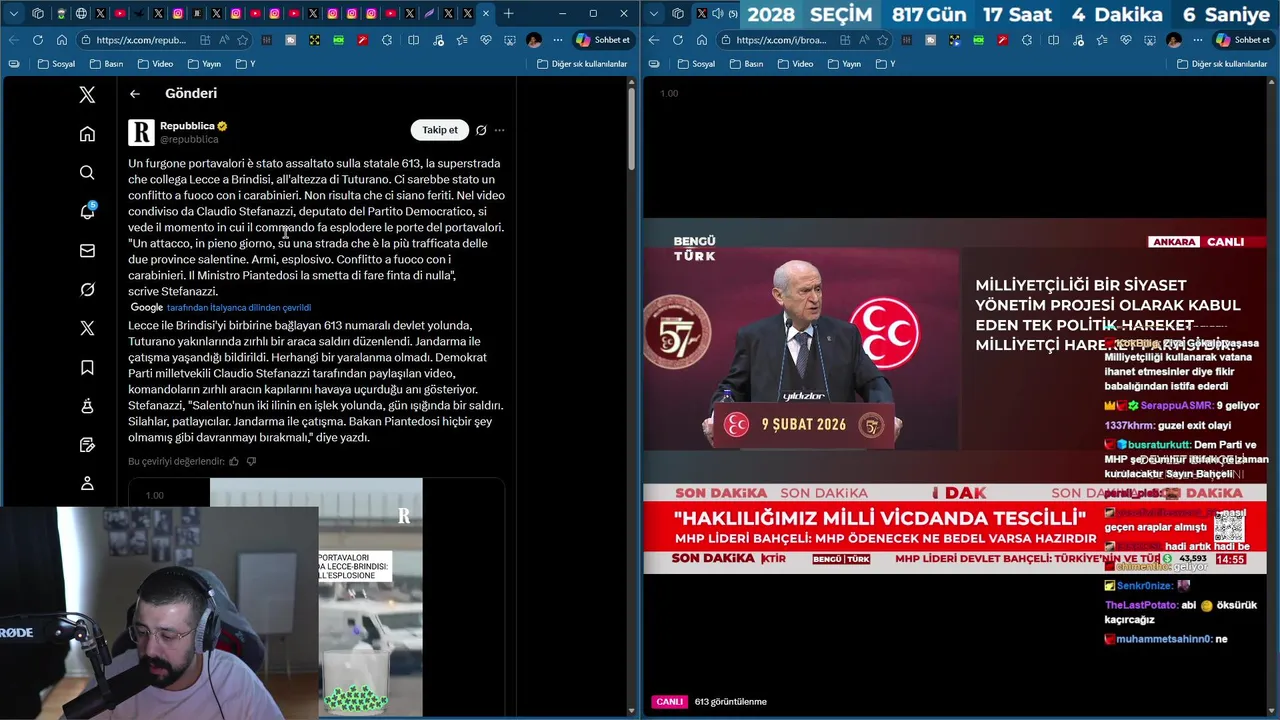Click chat username muhammetsahinn0
The height and width of the screenshot is (720, 1280).
tap(1164, 639)
